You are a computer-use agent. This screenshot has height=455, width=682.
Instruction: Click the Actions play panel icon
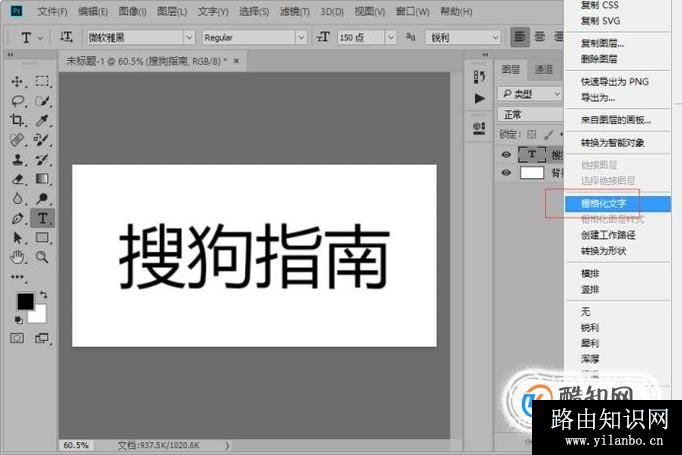click(x=479, y=98)
